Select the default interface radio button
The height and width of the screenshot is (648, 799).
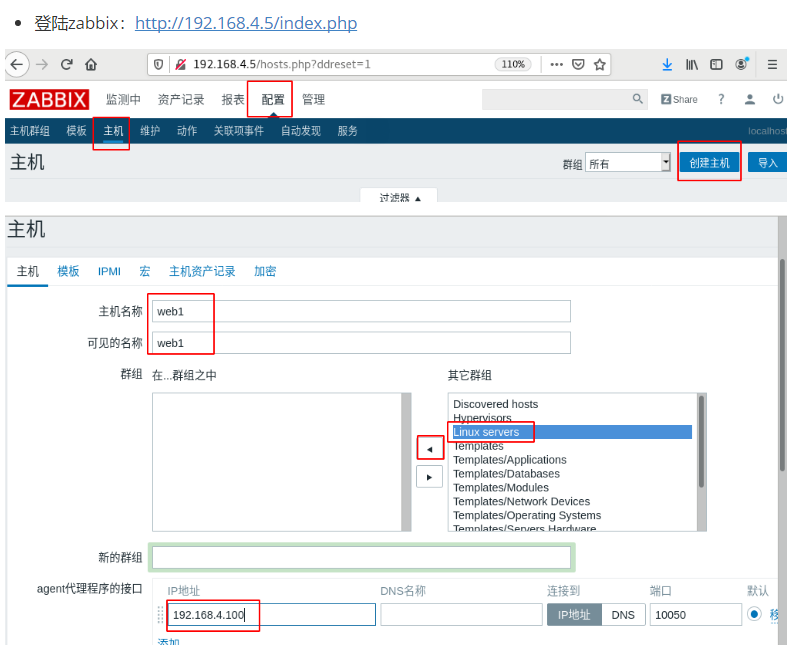pos(754,614)
